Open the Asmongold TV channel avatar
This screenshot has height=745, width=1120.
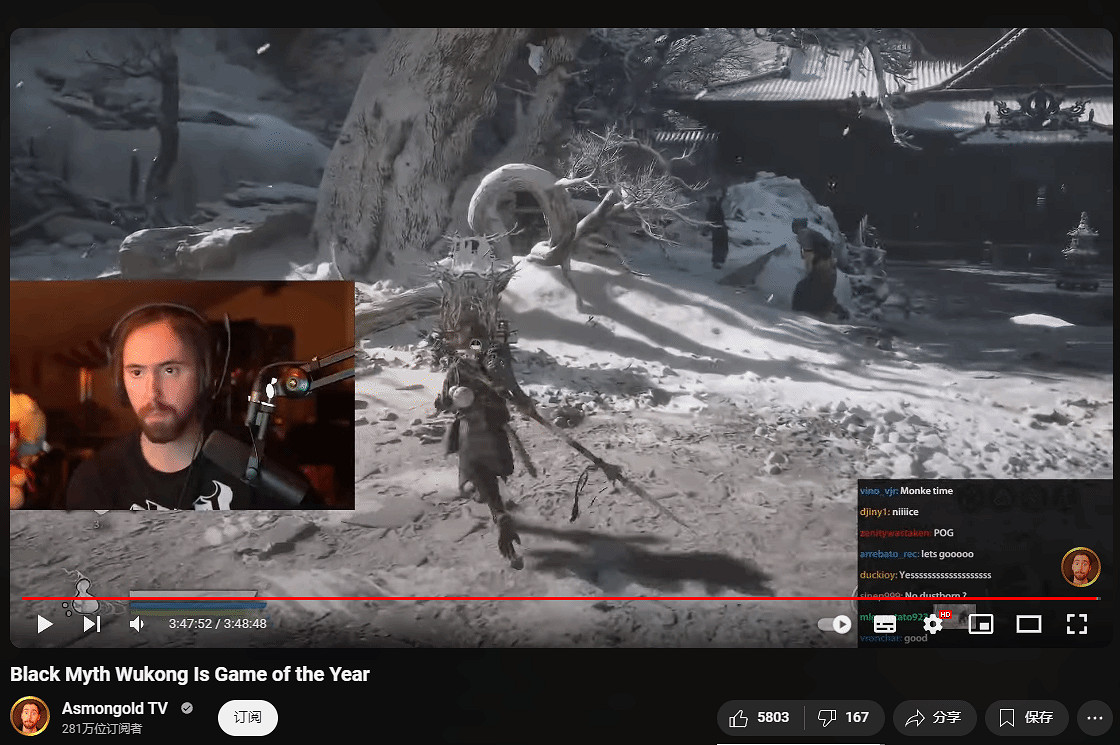(30, 717)
